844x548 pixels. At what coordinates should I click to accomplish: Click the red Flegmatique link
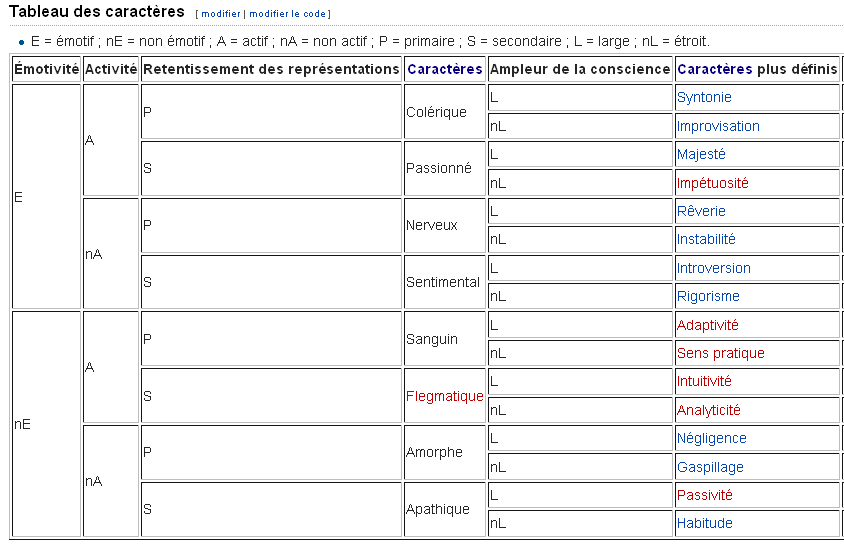click(x=445, y=397)
